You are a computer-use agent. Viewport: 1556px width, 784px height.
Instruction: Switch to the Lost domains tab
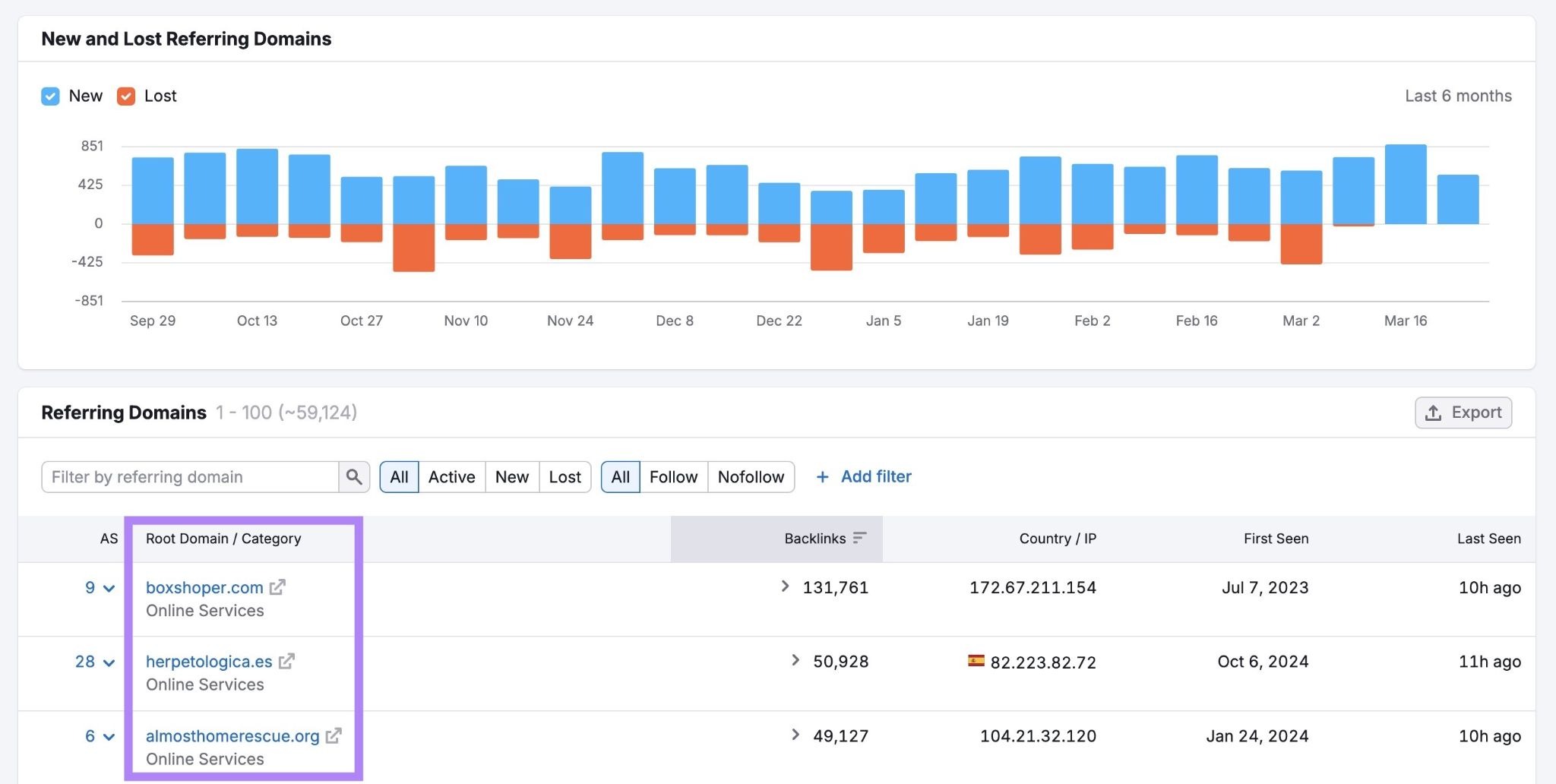(565, 477)
